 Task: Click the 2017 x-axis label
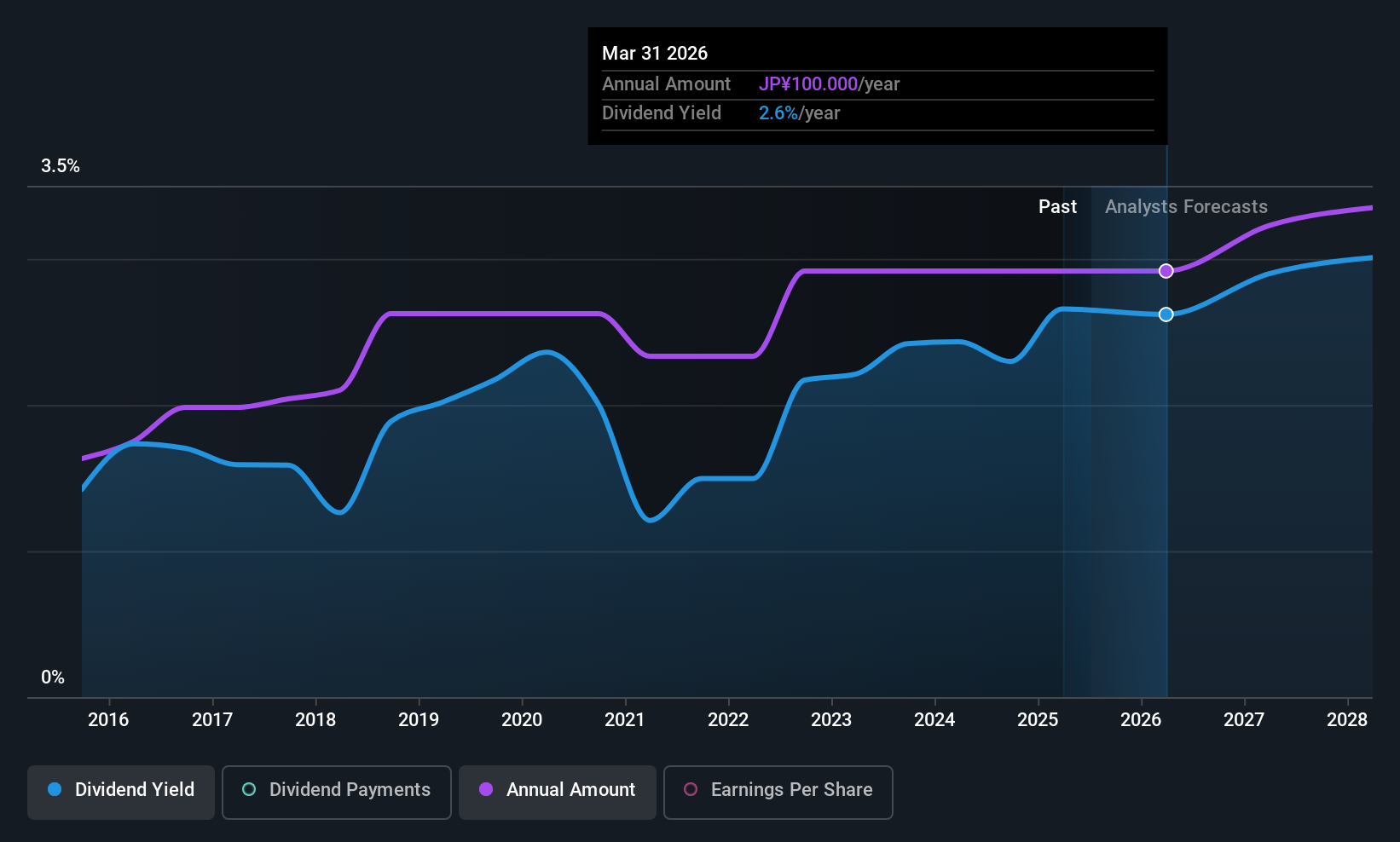212,720
